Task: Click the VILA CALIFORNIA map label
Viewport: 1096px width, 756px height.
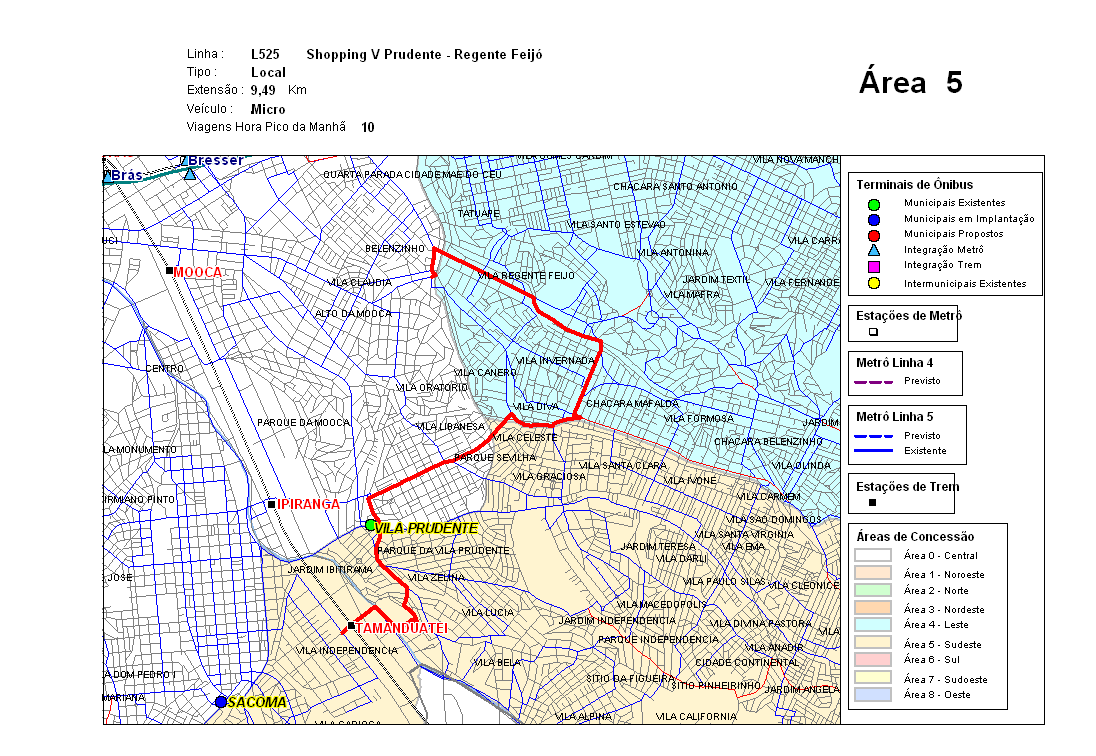Action: pos(696,717)
